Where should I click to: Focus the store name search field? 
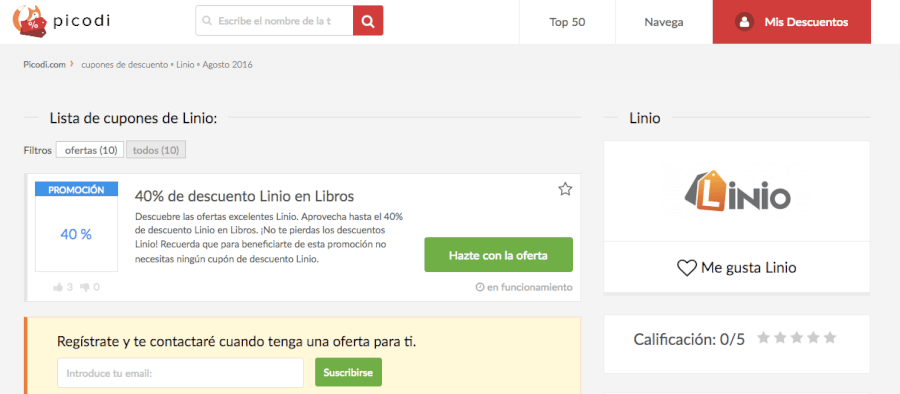[x=274, y=21]
